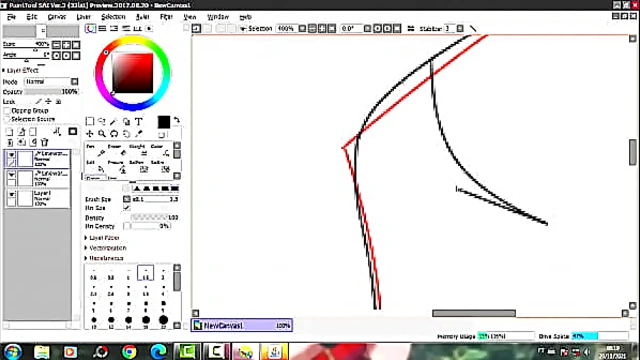Click the canvas horizontal scrollbar thumb
640x360 pixels.
click(474, 313)
